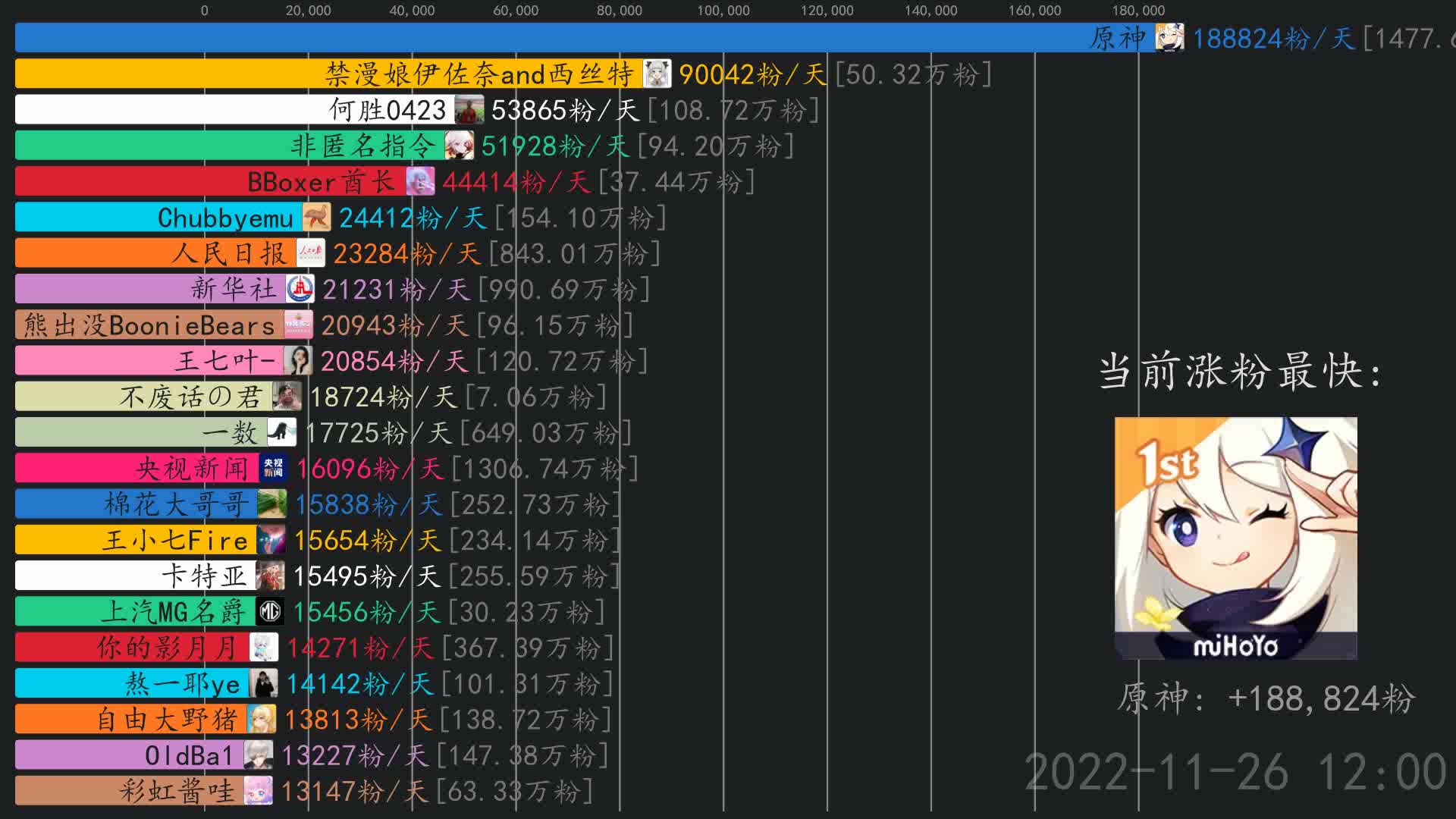This screenshot has width=1456, height=819.
Task: Click the OldBa1 name label
Action: coord(189,755)
